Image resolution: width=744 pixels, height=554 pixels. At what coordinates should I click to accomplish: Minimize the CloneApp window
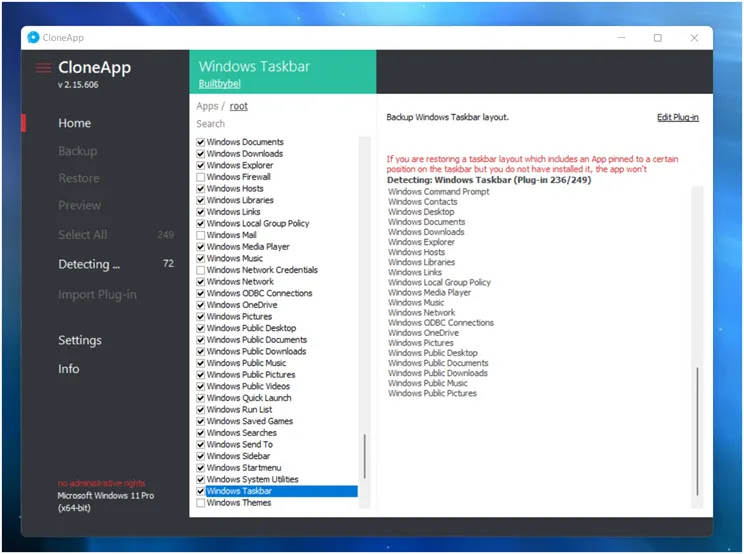pyautogui.click(x=622, y=37)
